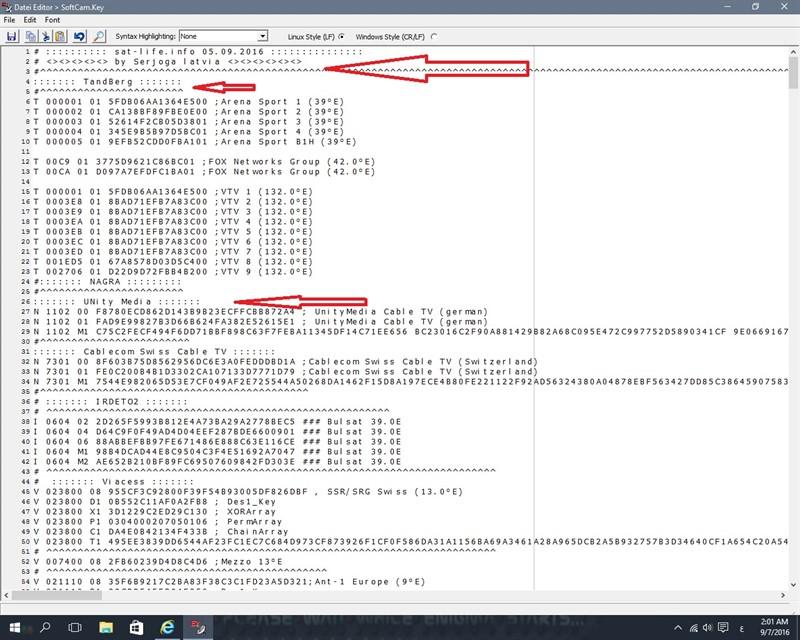
Task: Undo the last edit with blue arrow
Action: pyautogui.click(x=79, y=36)
